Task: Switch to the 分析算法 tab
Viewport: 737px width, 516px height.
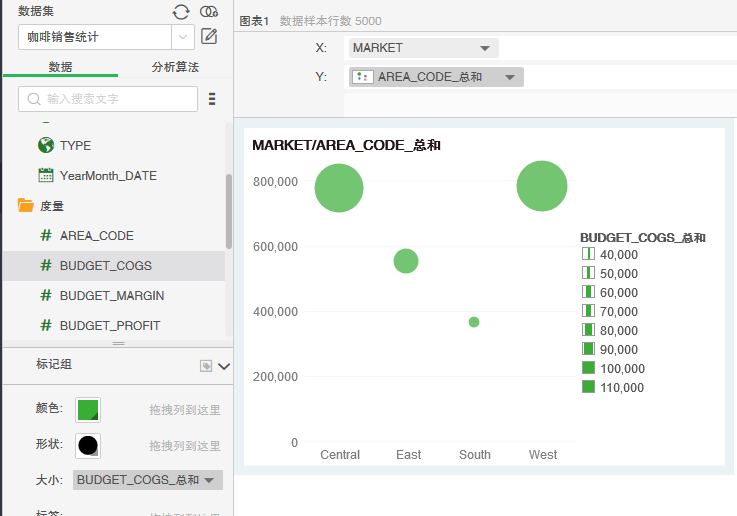Action: pos(175,67)
